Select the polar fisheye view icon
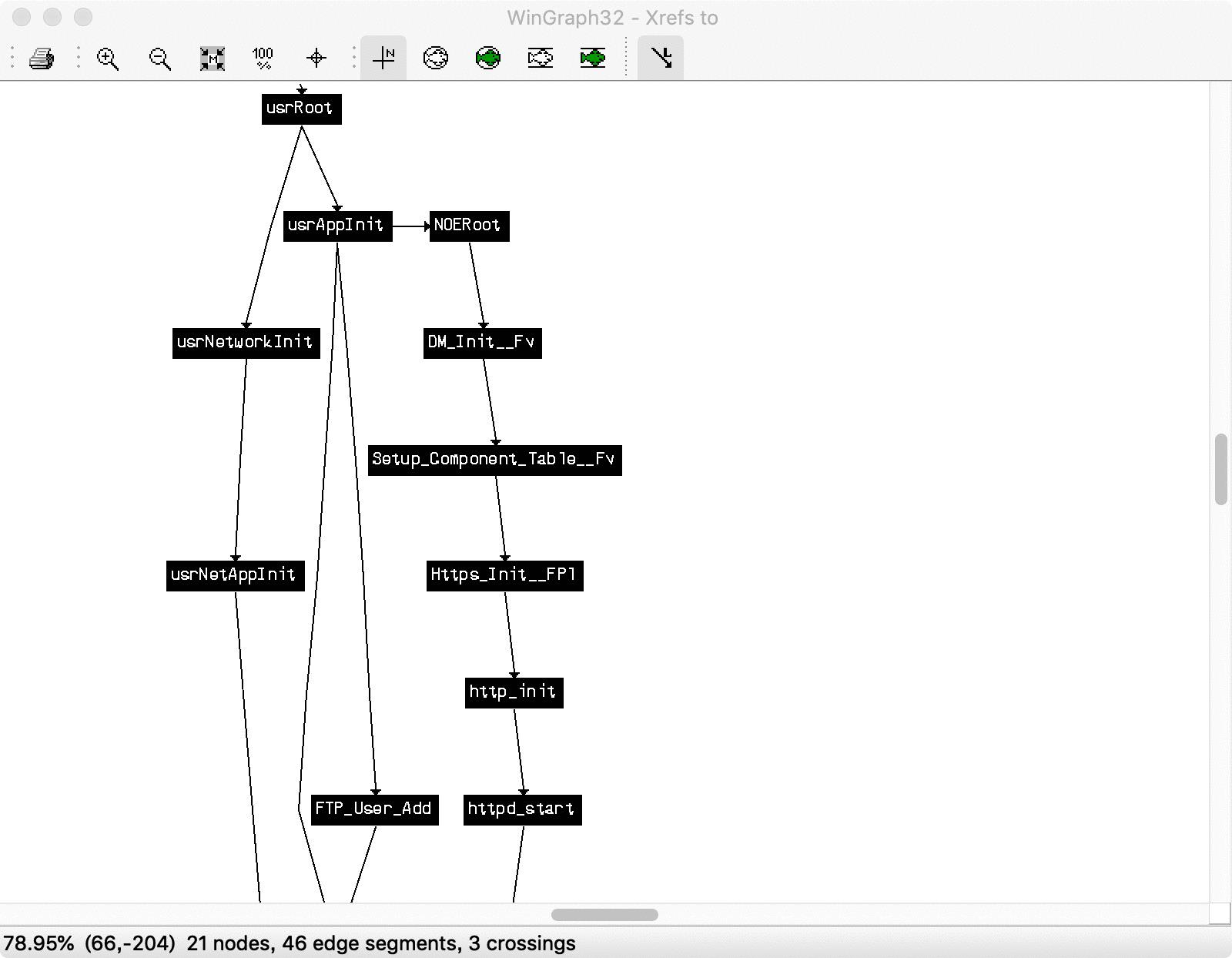Screen dimensions: 1232x958 pos(436,58)
